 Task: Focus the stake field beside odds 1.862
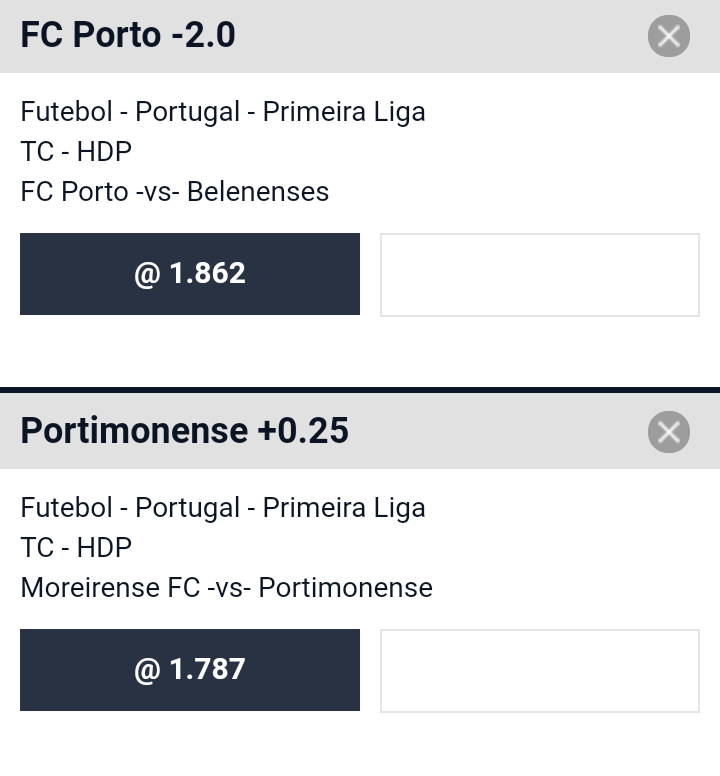(540, 275)
